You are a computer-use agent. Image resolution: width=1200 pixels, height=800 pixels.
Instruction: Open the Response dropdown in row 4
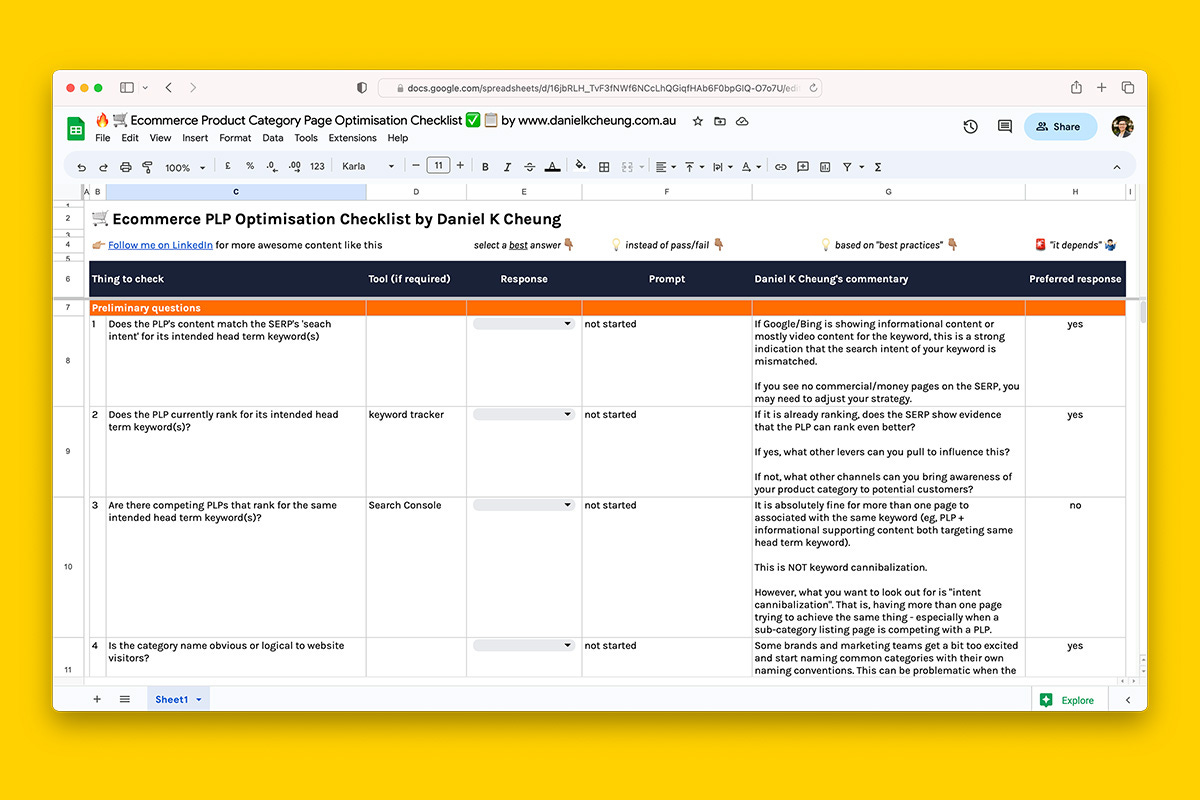(x=524, y=645)
